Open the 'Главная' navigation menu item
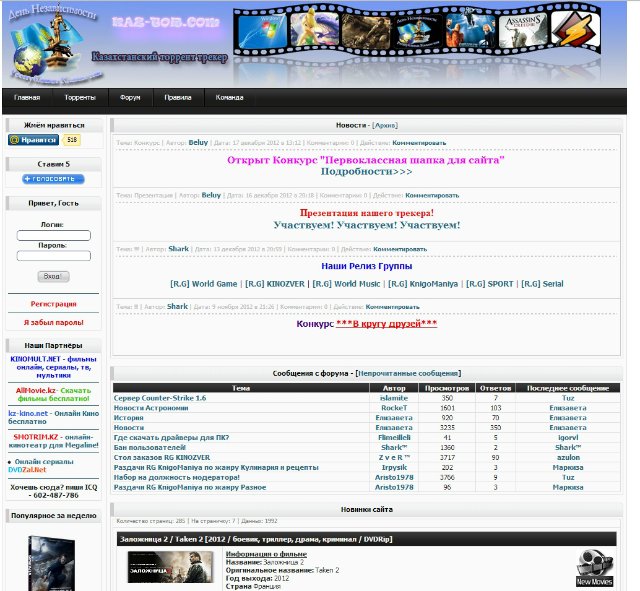640x591 pixels. click(27, 98)
